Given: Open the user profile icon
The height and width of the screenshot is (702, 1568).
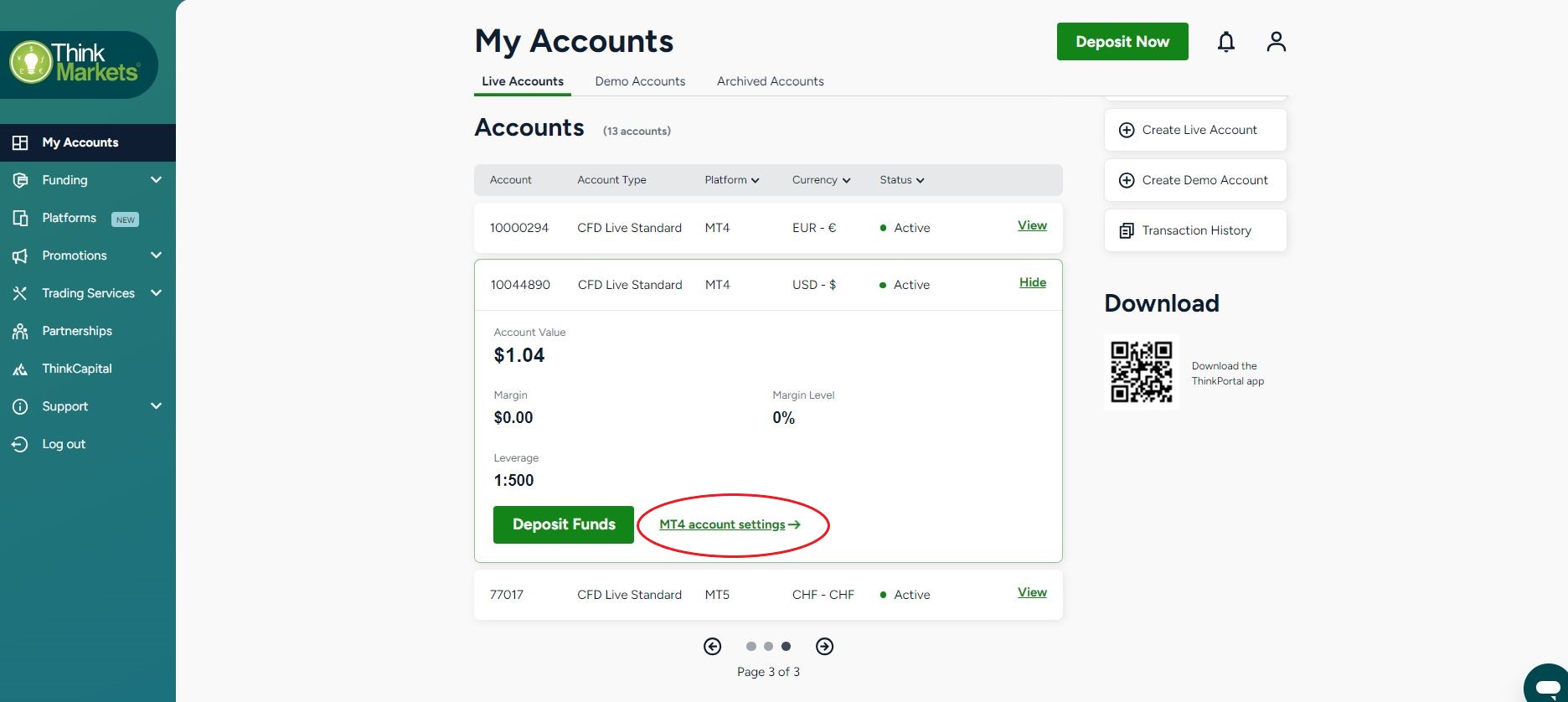Looking at the screenshot, I should tap(1276, 42).
